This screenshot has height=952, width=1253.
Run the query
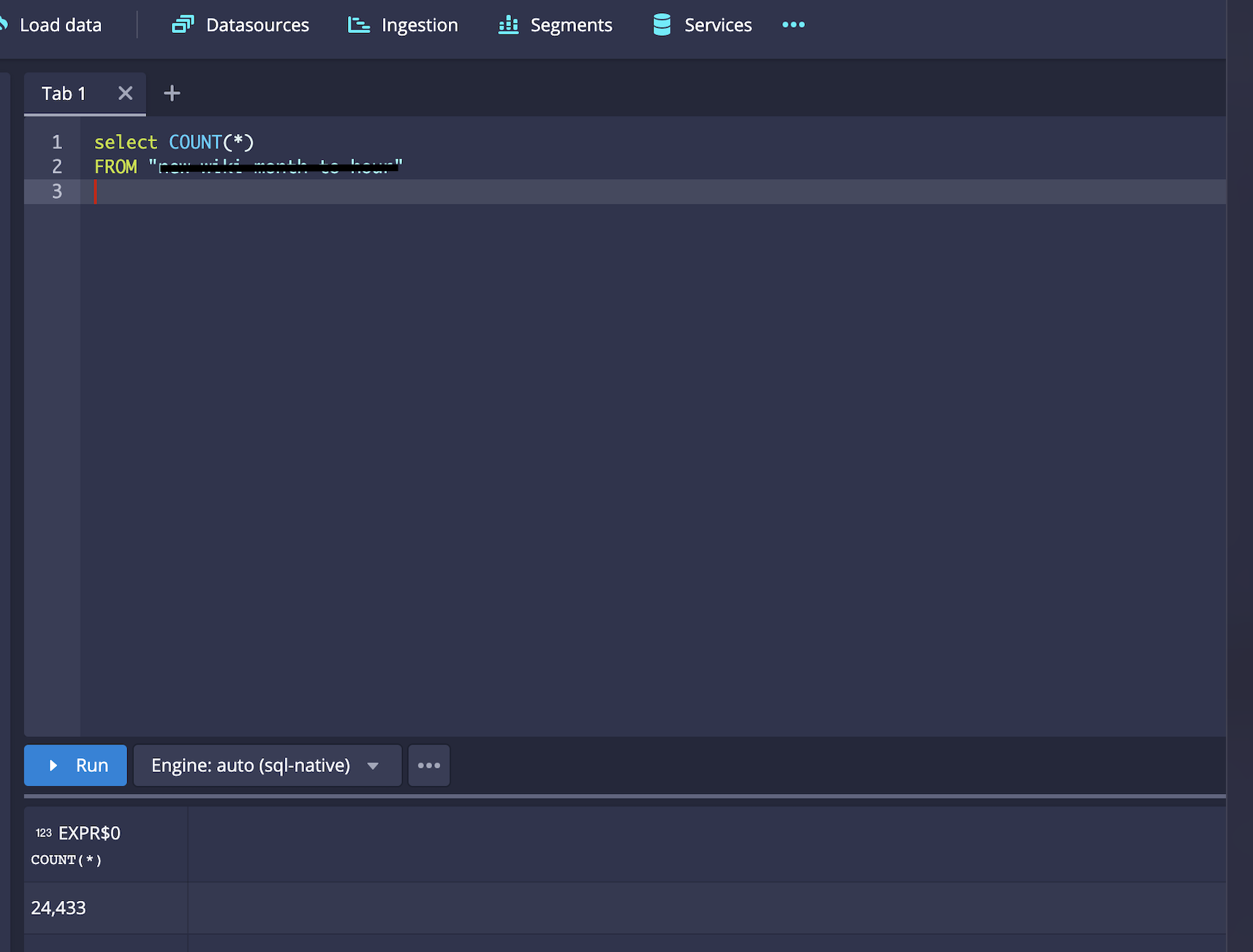coord(75,766)
